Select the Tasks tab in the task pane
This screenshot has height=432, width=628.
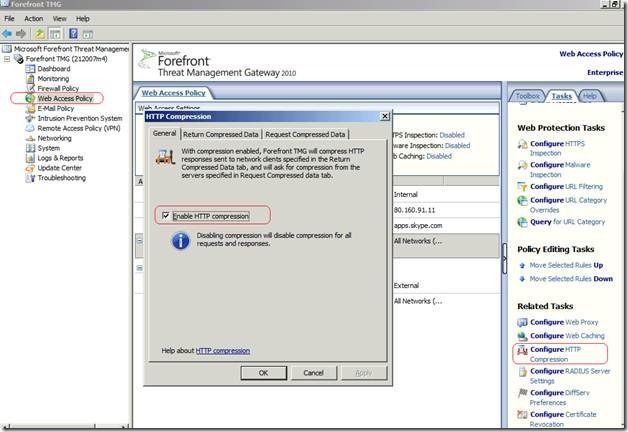coord(562,96)
